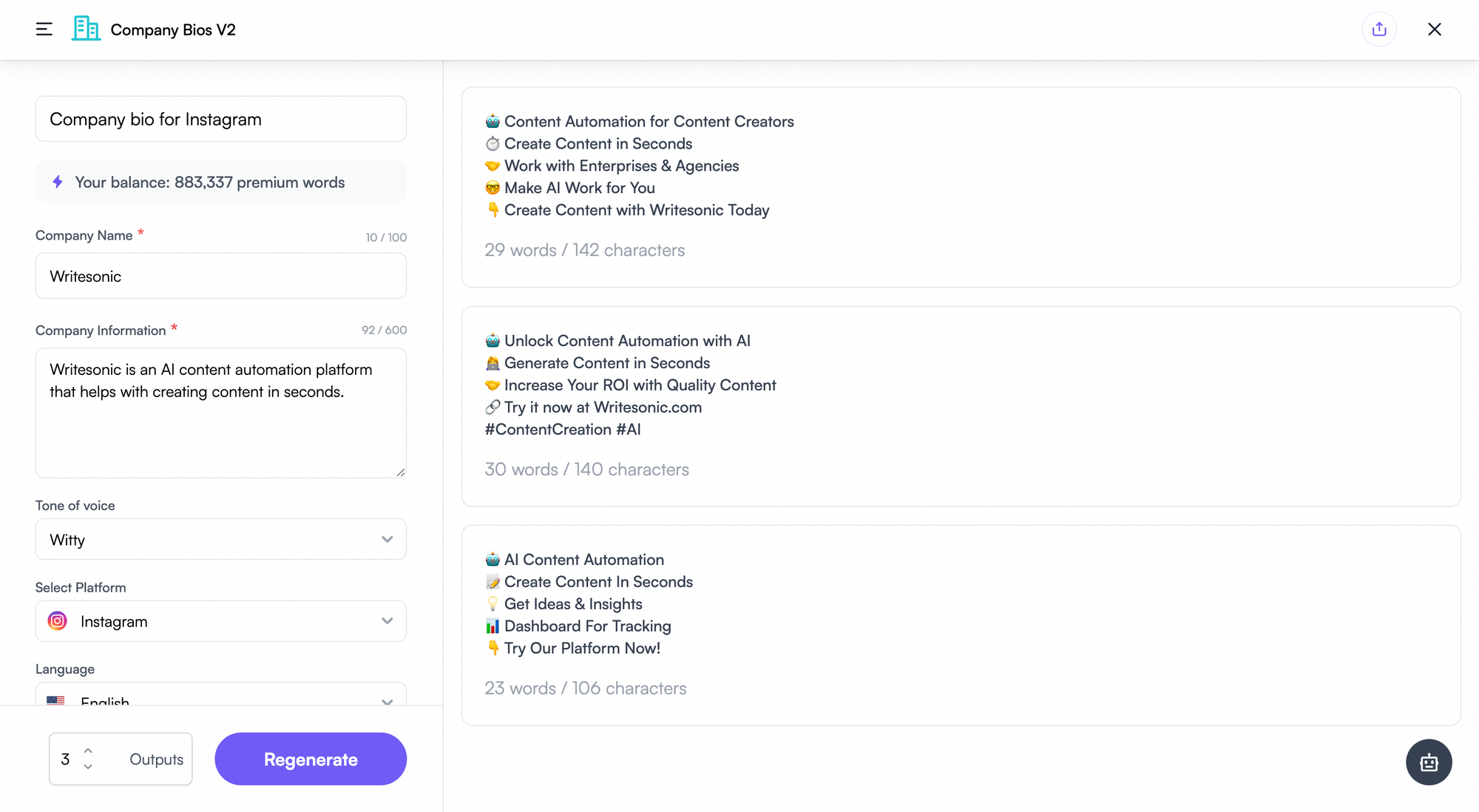Close the Company Bios editor

pos(1435,30)
